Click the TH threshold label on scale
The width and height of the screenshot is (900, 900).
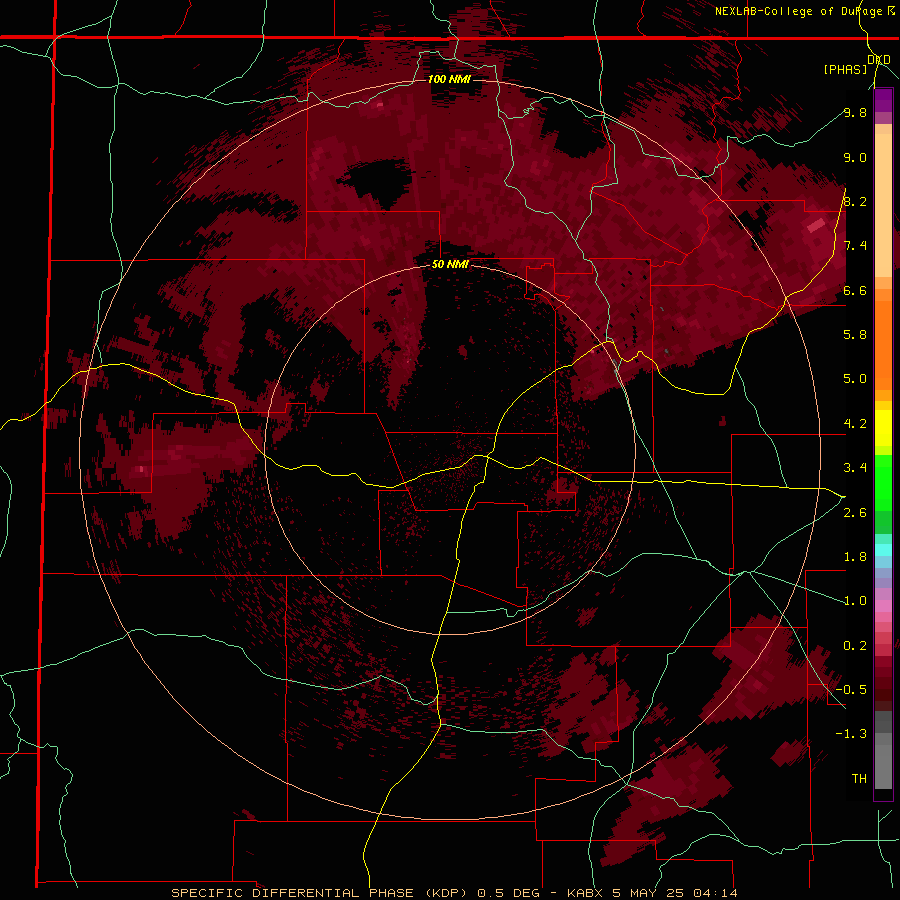859,778
